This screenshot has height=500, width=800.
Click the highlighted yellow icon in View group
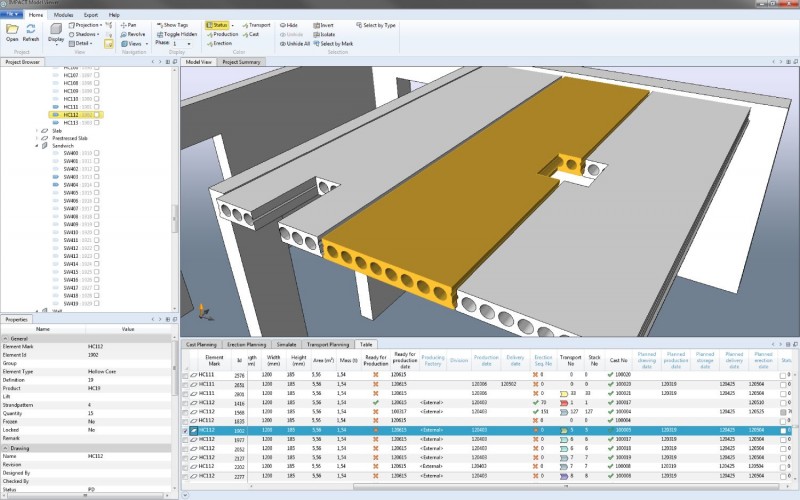tap(109, 44)
